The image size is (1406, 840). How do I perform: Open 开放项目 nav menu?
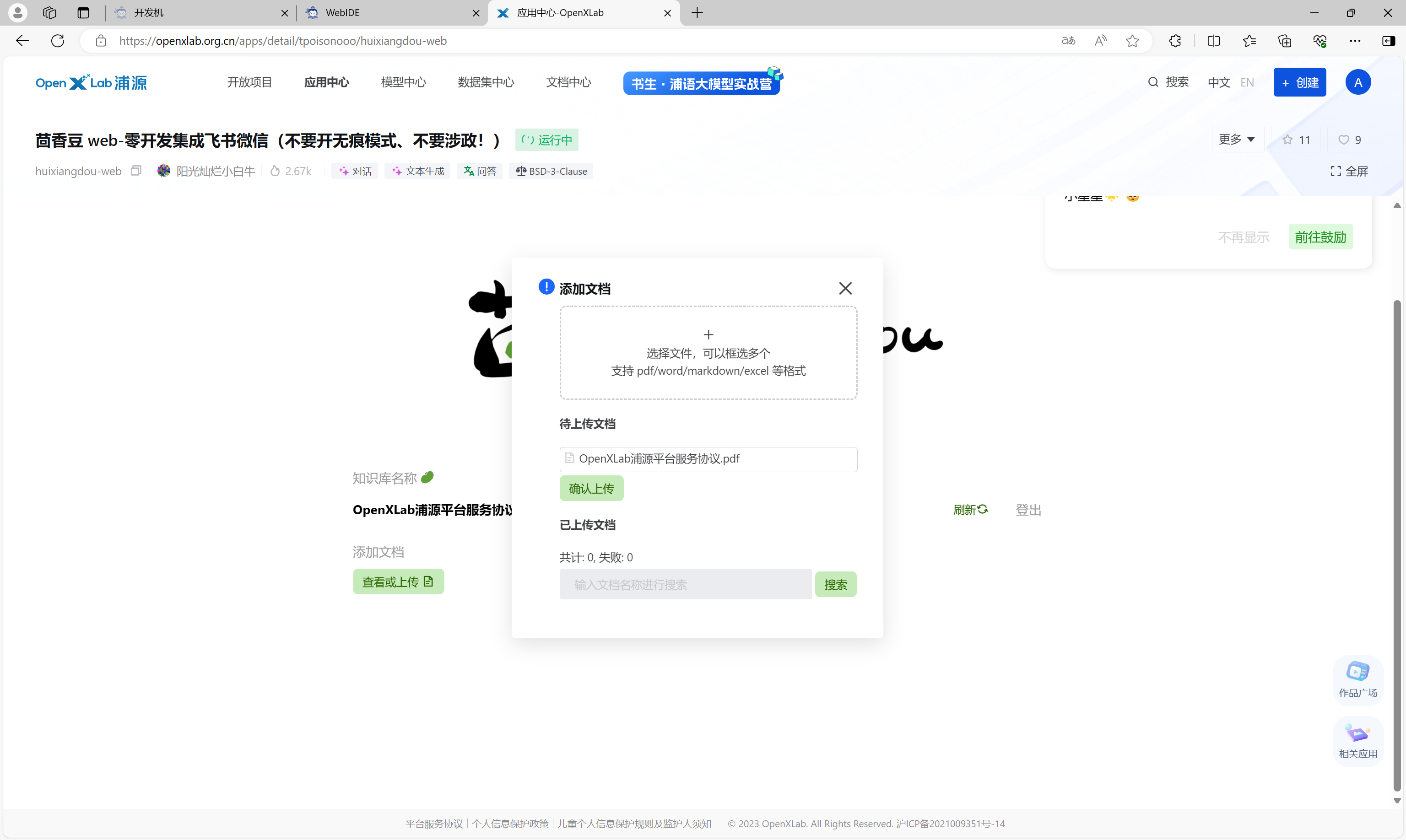tap(250, 83)
